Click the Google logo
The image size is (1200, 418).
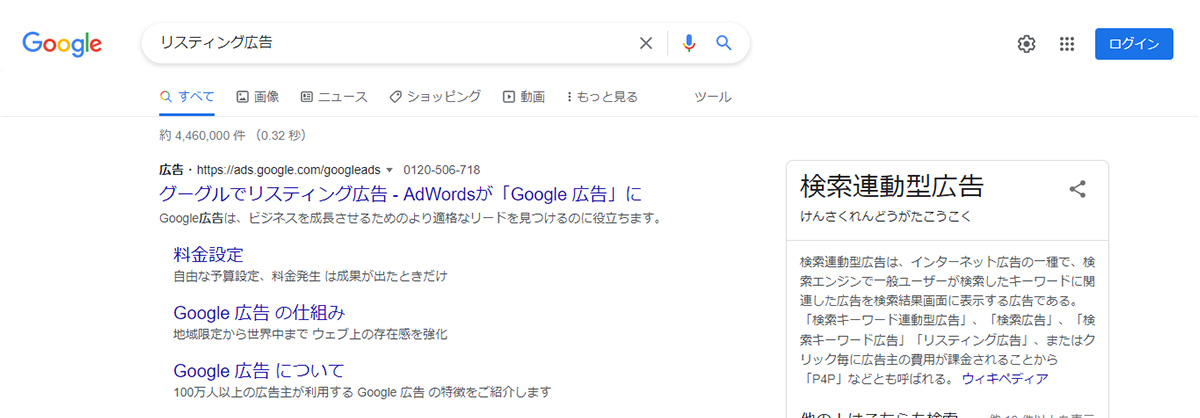(x=62, y=44)
